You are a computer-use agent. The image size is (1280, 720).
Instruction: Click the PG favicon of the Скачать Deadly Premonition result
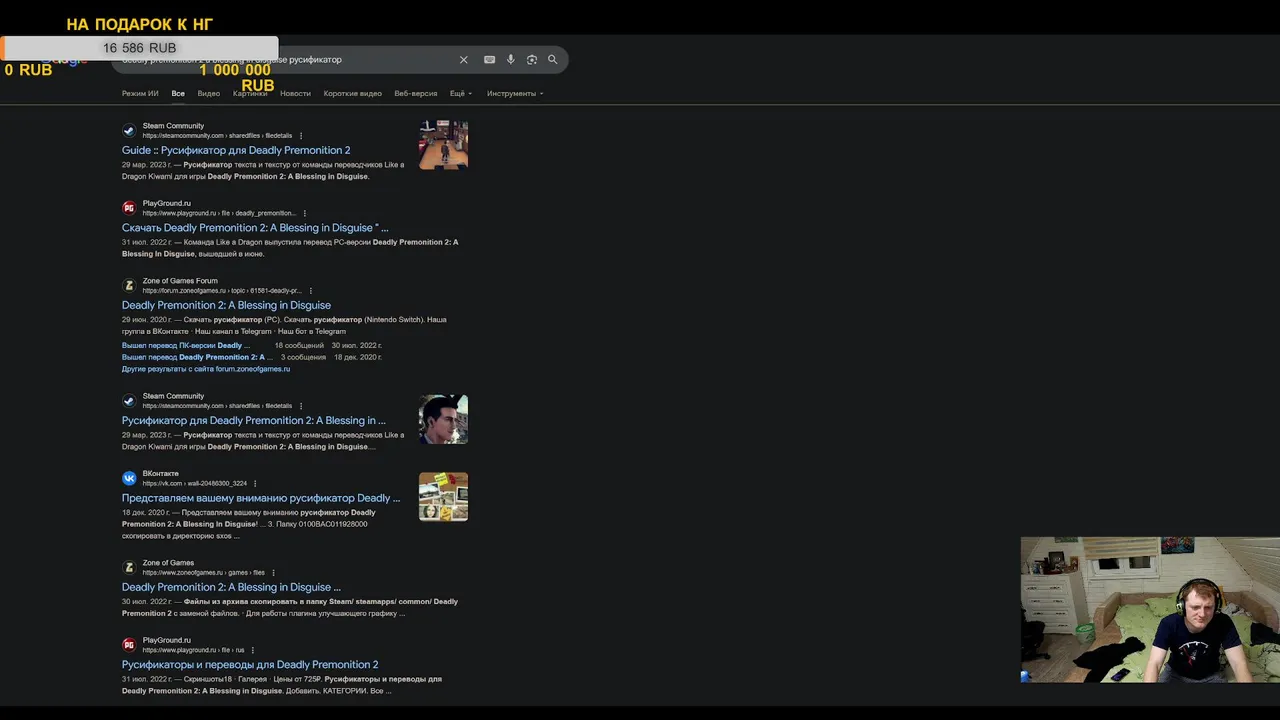(129, 208)
